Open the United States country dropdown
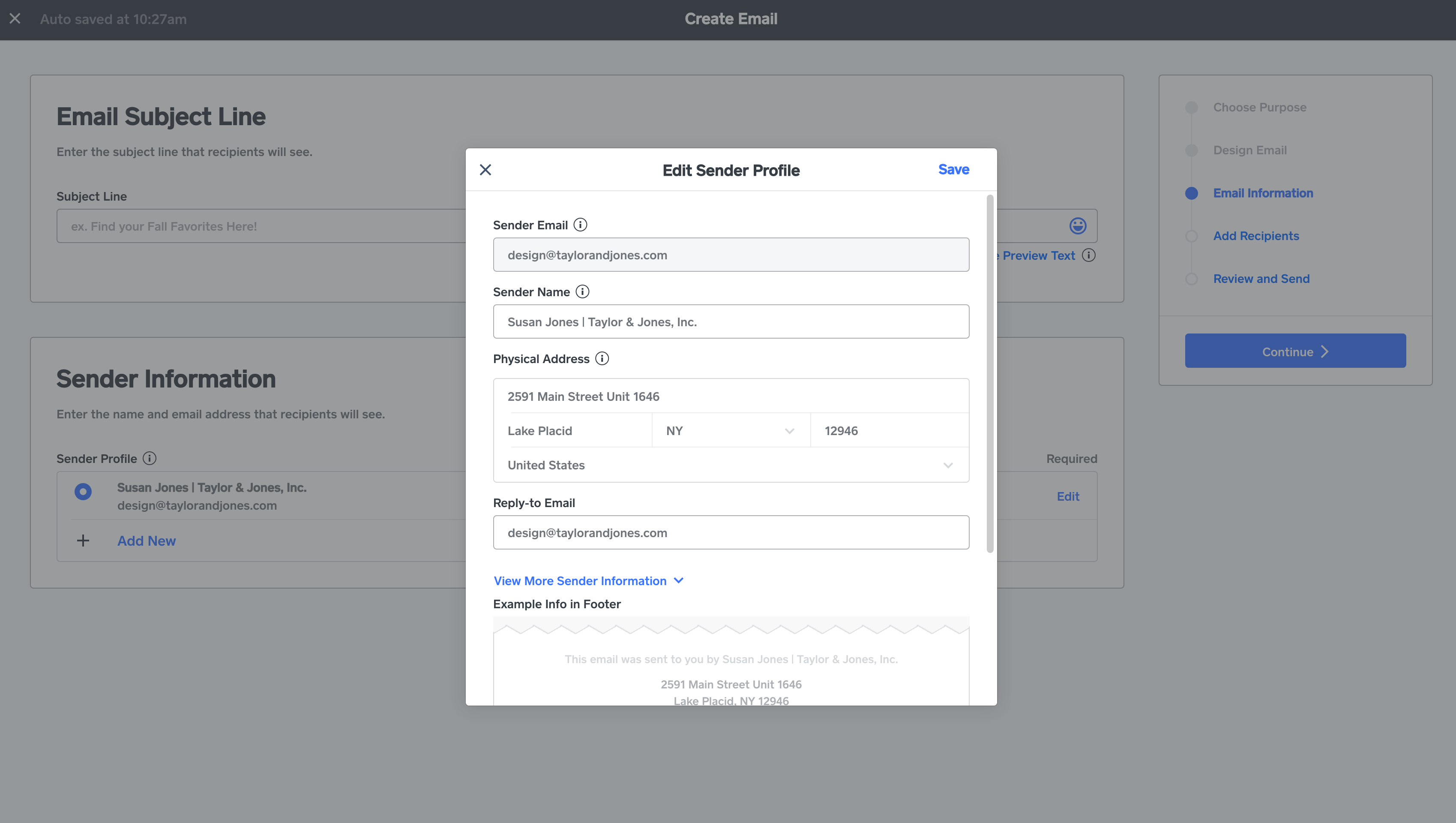 tap(731, 465)
